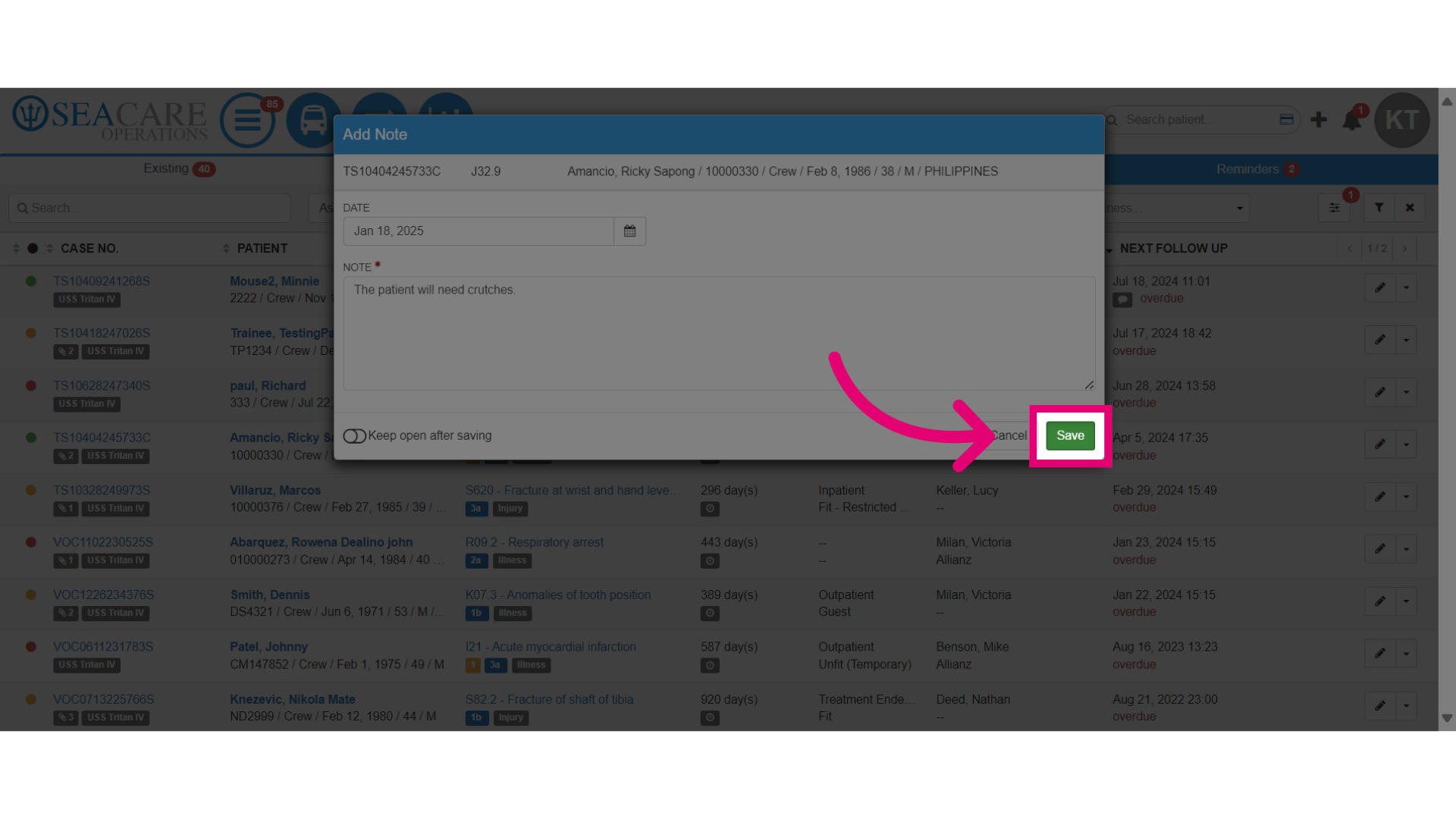Open patient Villaruz, Marcos

click(275, 491)
